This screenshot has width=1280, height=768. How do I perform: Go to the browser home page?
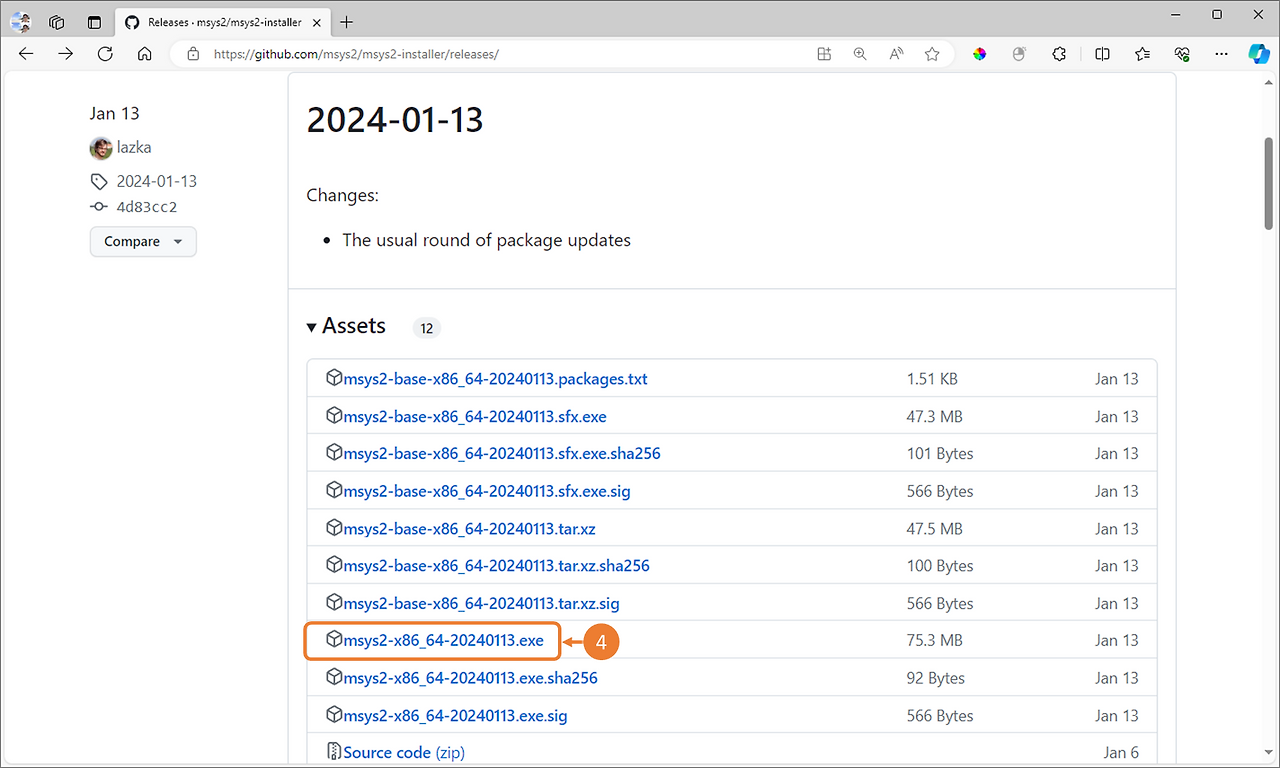point(145,54)
